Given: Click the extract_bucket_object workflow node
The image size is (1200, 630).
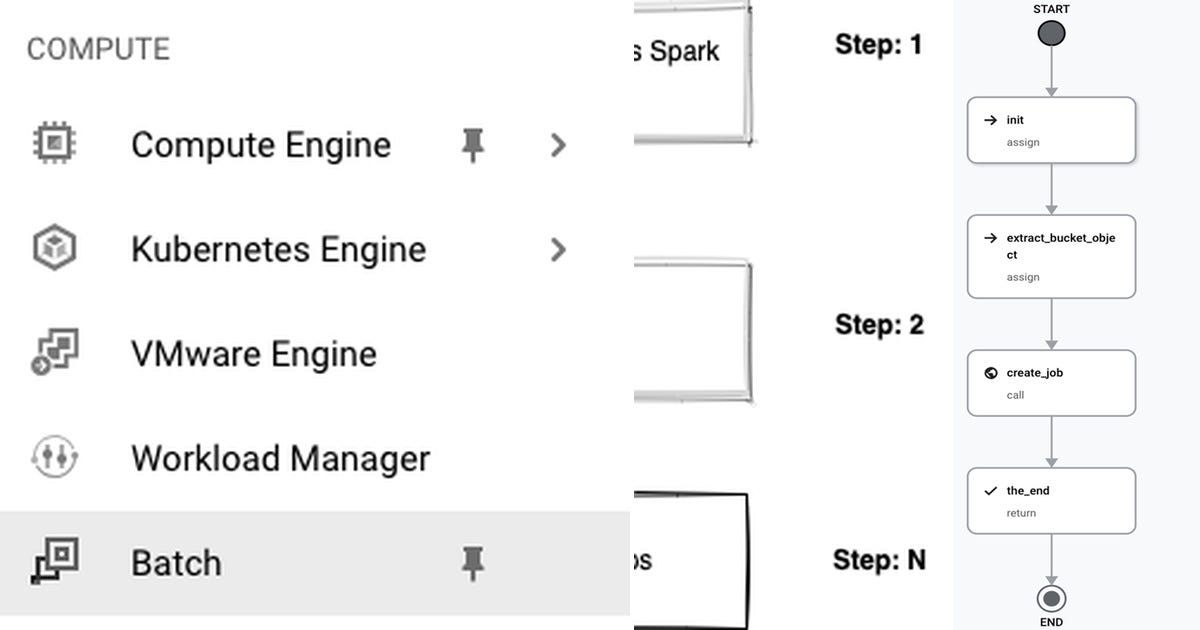Looking at the screenshot, I should coord(1050,256).
